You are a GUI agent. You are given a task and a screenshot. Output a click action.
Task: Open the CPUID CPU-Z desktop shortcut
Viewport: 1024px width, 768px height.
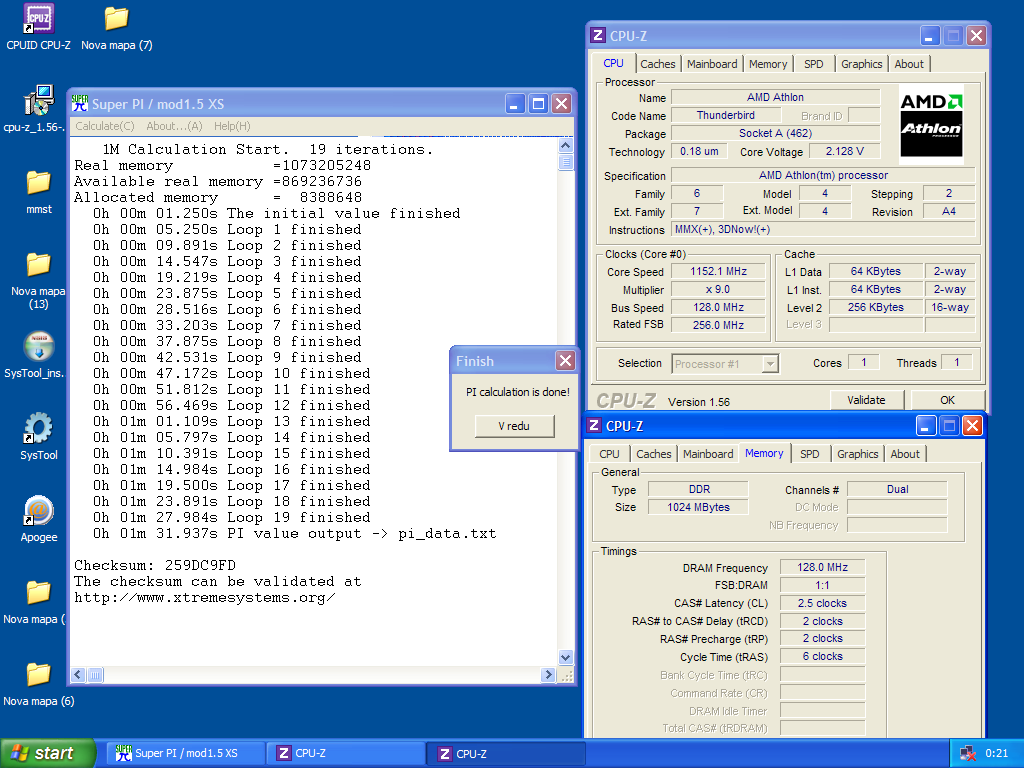(x=39, y=26)
